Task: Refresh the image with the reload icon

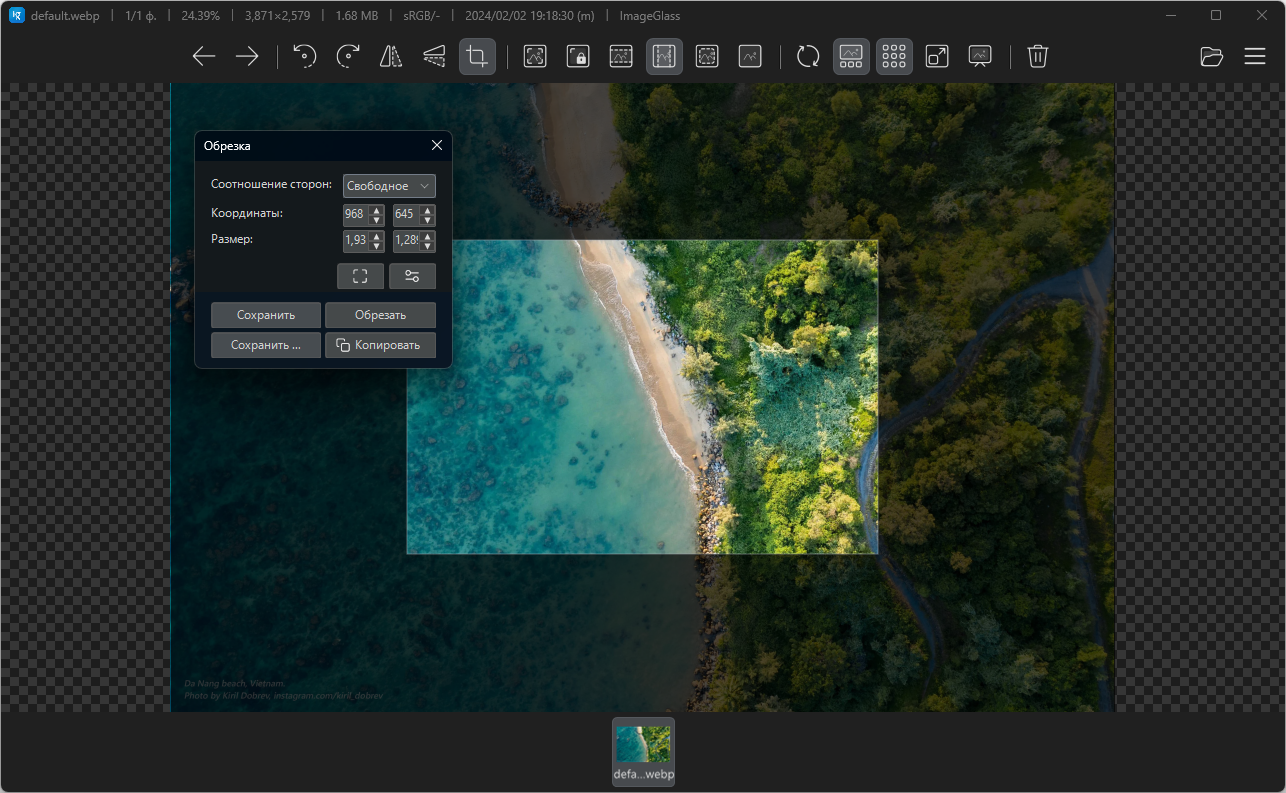Action: tap(808, 57)
